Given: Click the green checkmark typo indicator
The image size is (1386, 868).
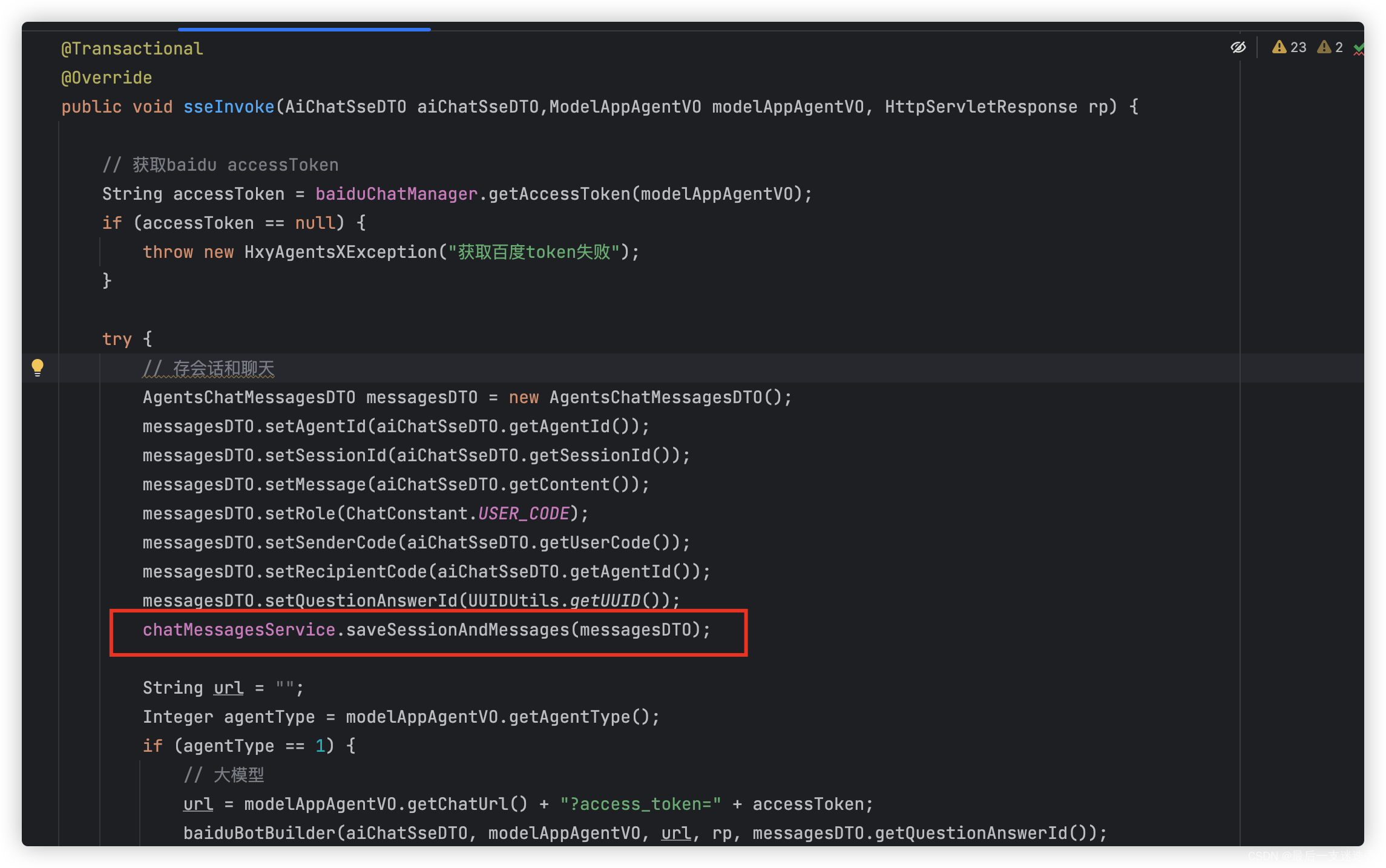Looking at the screenshot, I should 1359,48.
